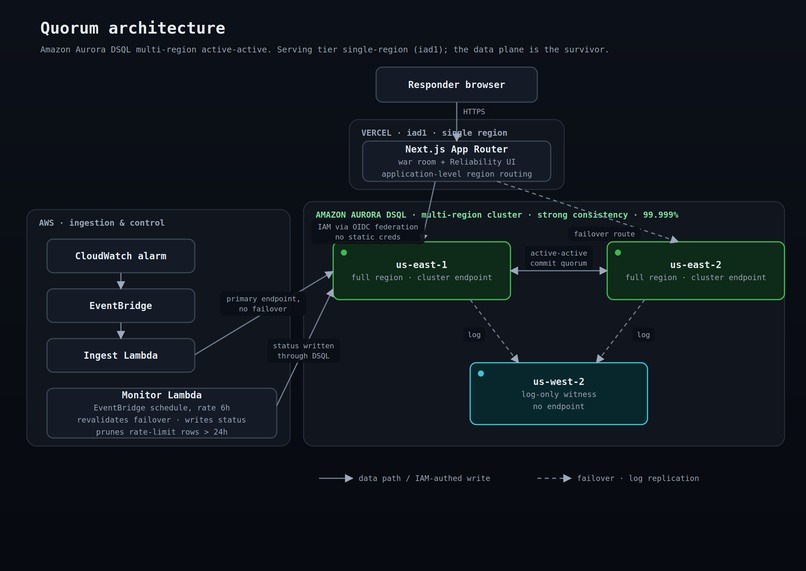Click the us-east-1 region node
The width and height of the screenshot is (806, 571).
(422, 270)
